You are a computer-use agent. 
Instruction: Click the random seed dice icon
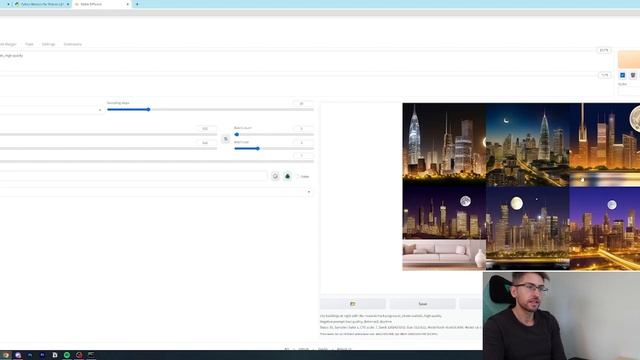click(x=275, y=176)
